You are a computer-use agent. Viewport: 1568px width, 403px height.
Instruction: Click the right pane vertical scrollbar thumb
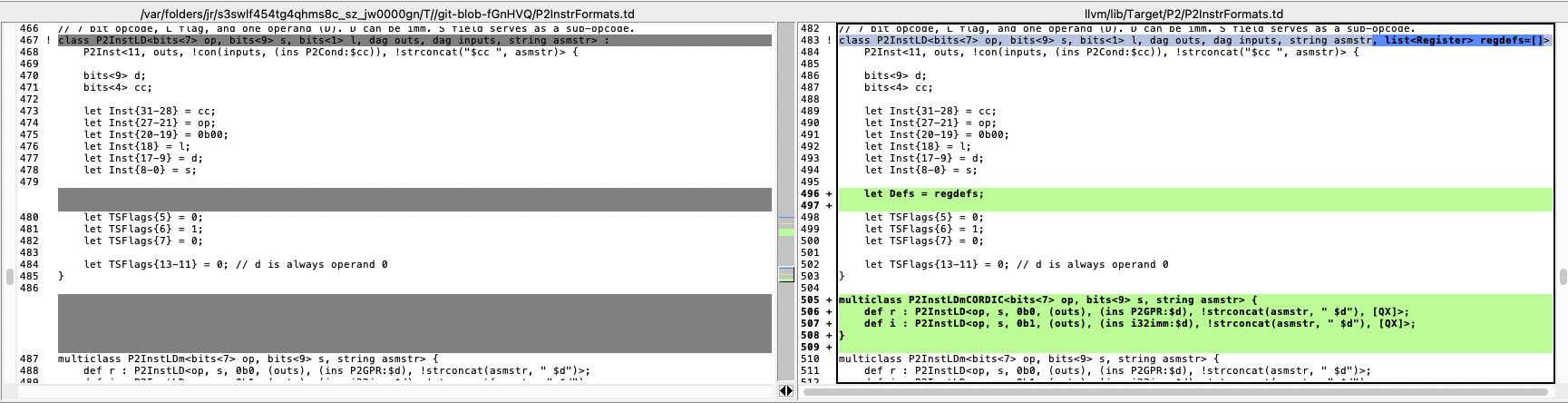pyautogui.click(x=1563, y=276)
